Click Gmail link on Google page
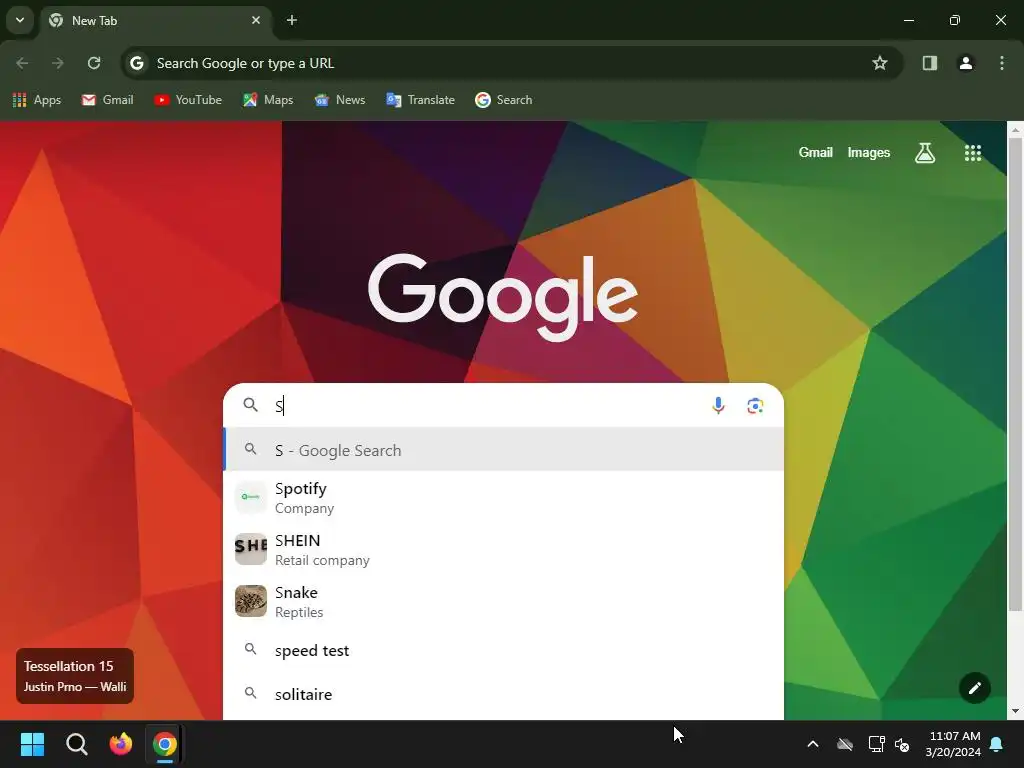Viewport: 1024px width, 768px height. click(x=815, y=153)
